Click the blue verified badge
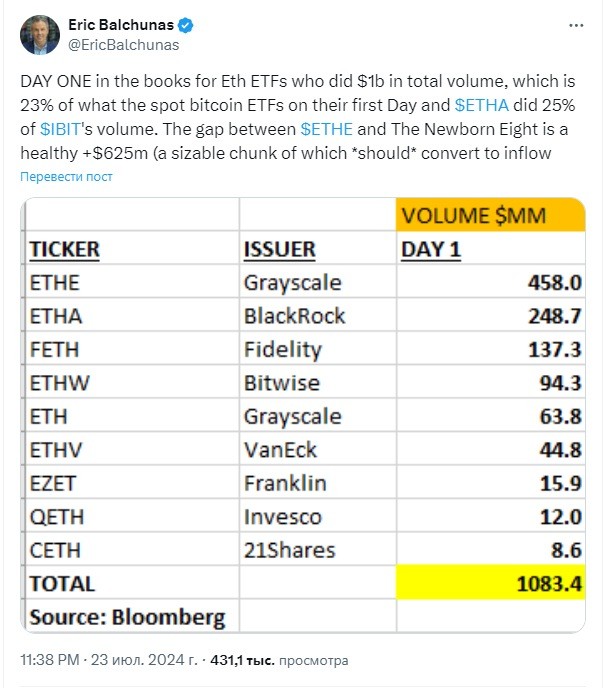604x688 pixels. pyautogui.click(x=186, y=25)
